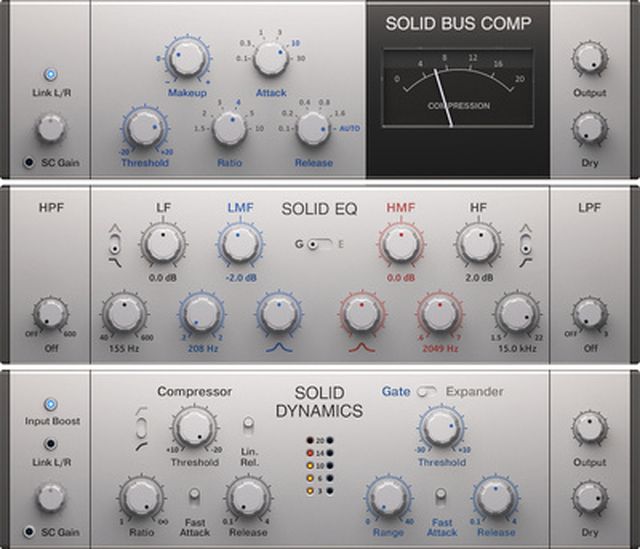Click the 14 dB gain reduction LED
Image resolution: width=640 pixels, height=549 pixels.
(310, 453)
